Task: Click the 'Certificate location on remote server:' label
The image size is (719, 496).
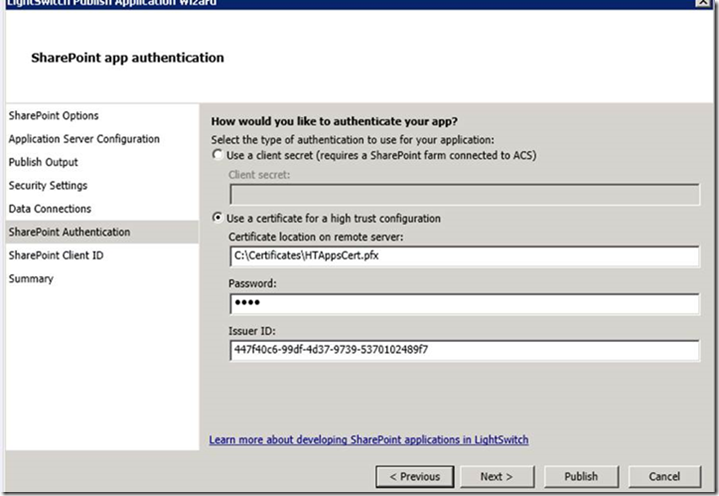Action: (316, 237)
